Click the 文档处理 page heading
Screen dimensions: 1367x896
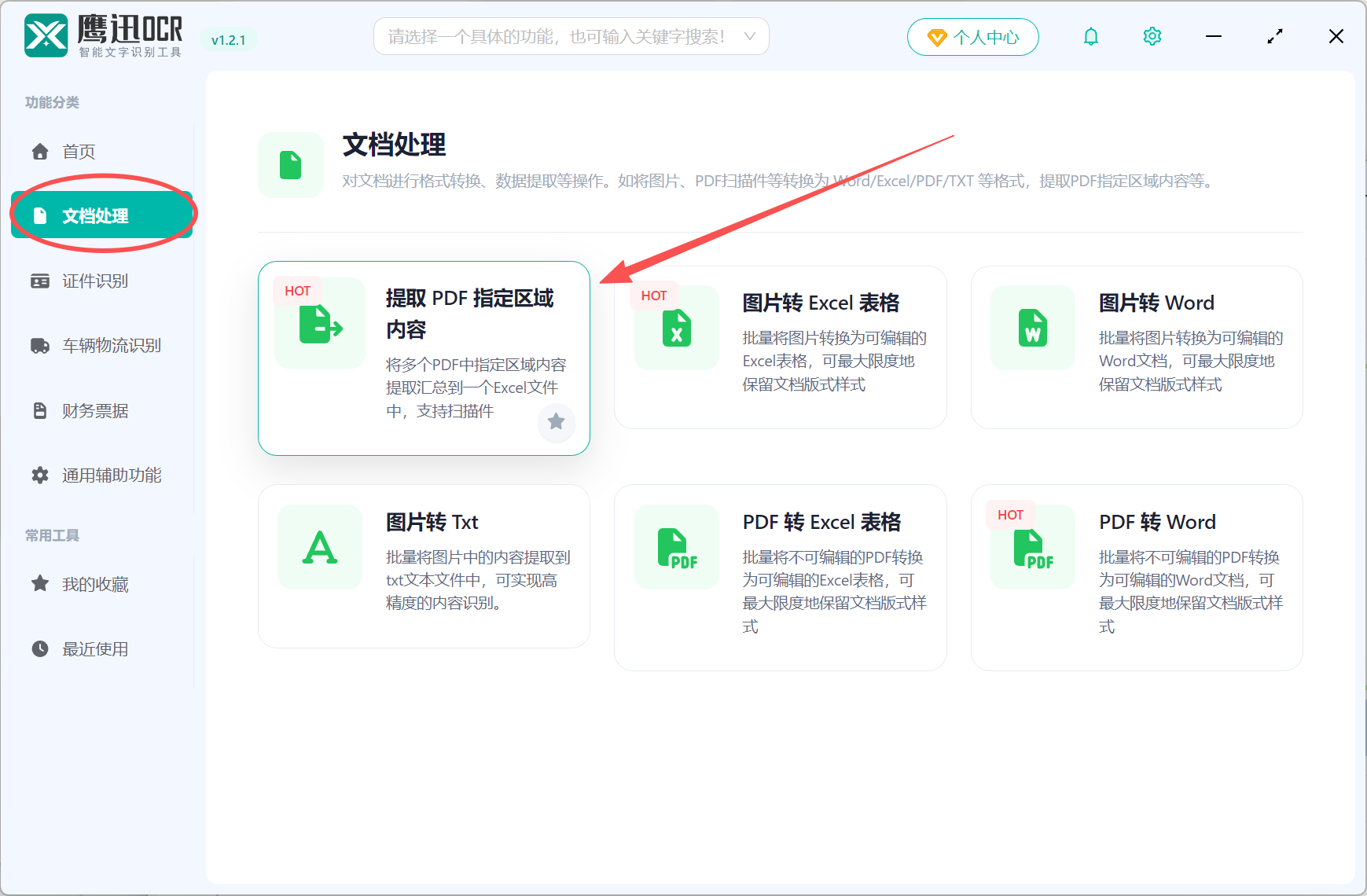pyautogui.click(x=395, y=145)
